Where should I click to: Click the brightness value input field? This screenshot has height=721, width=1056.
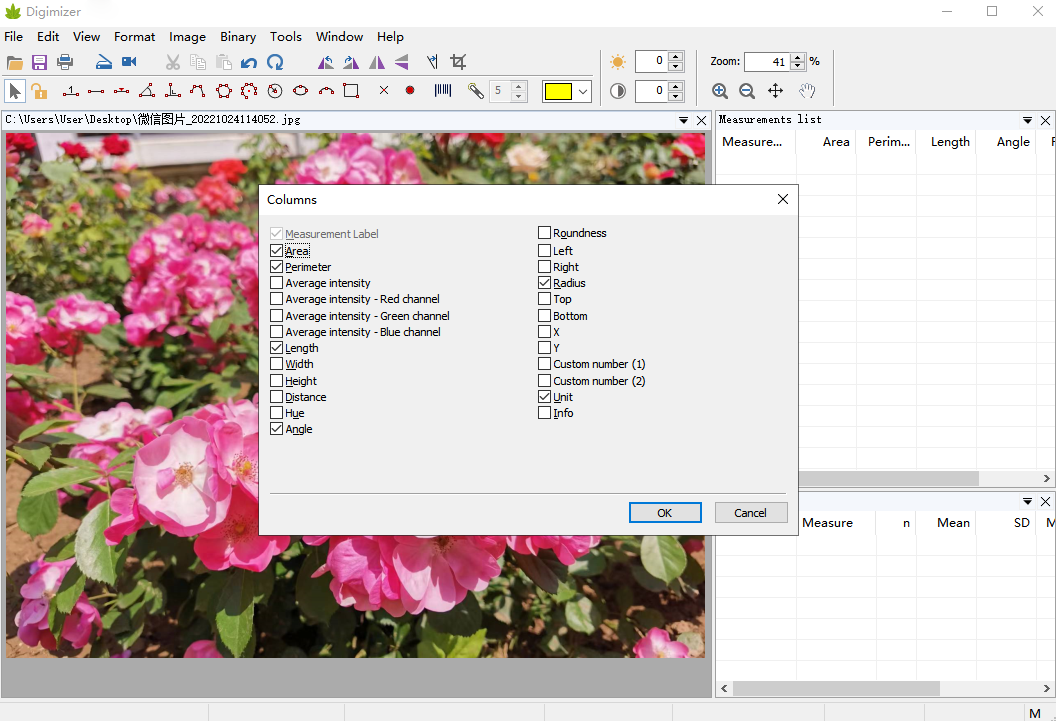point(652,61)
